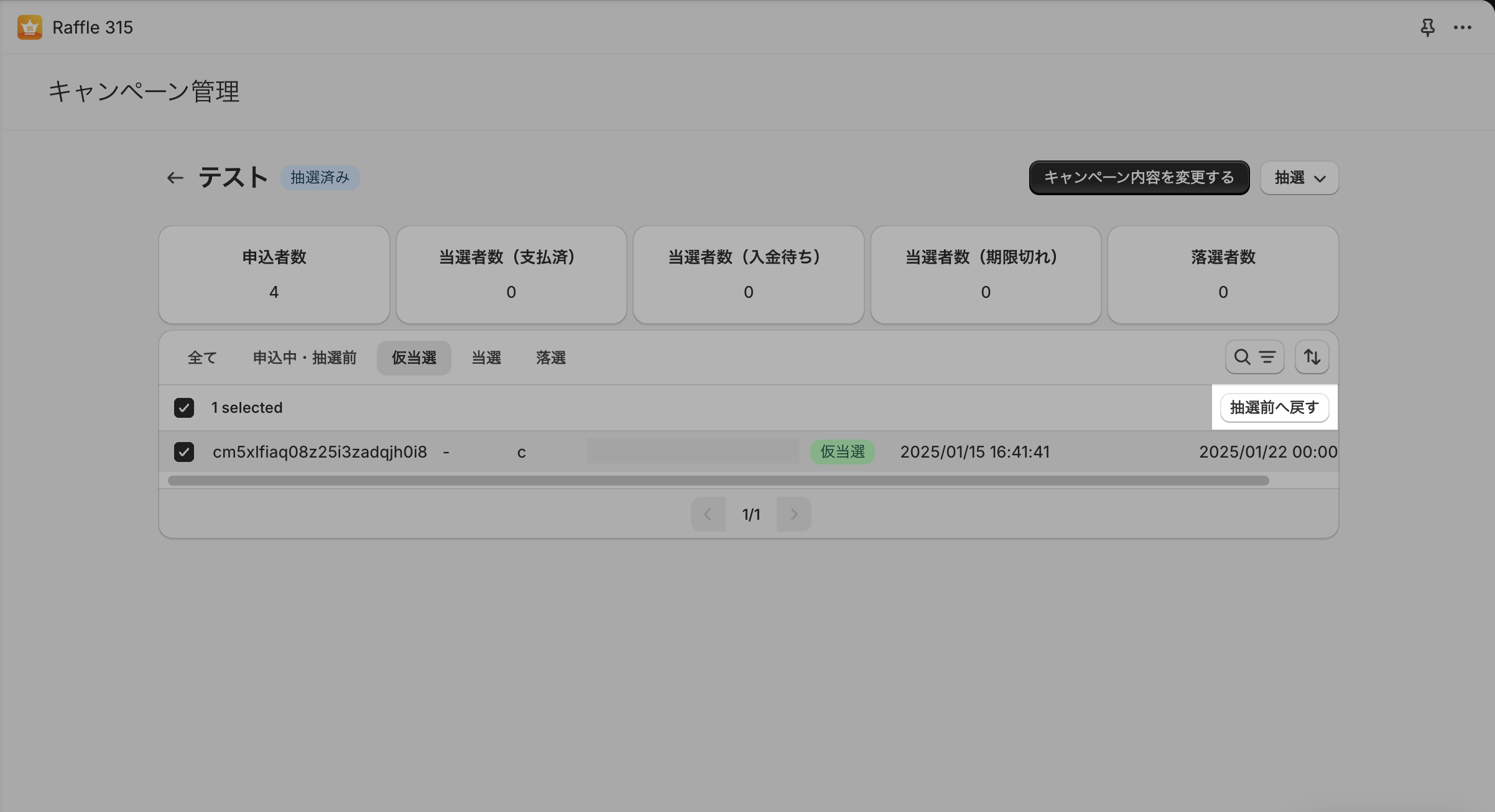Click the Raffle 315 app logo icon
Image resolution: width=1495 pixels, height=812 pixels.
29,27
